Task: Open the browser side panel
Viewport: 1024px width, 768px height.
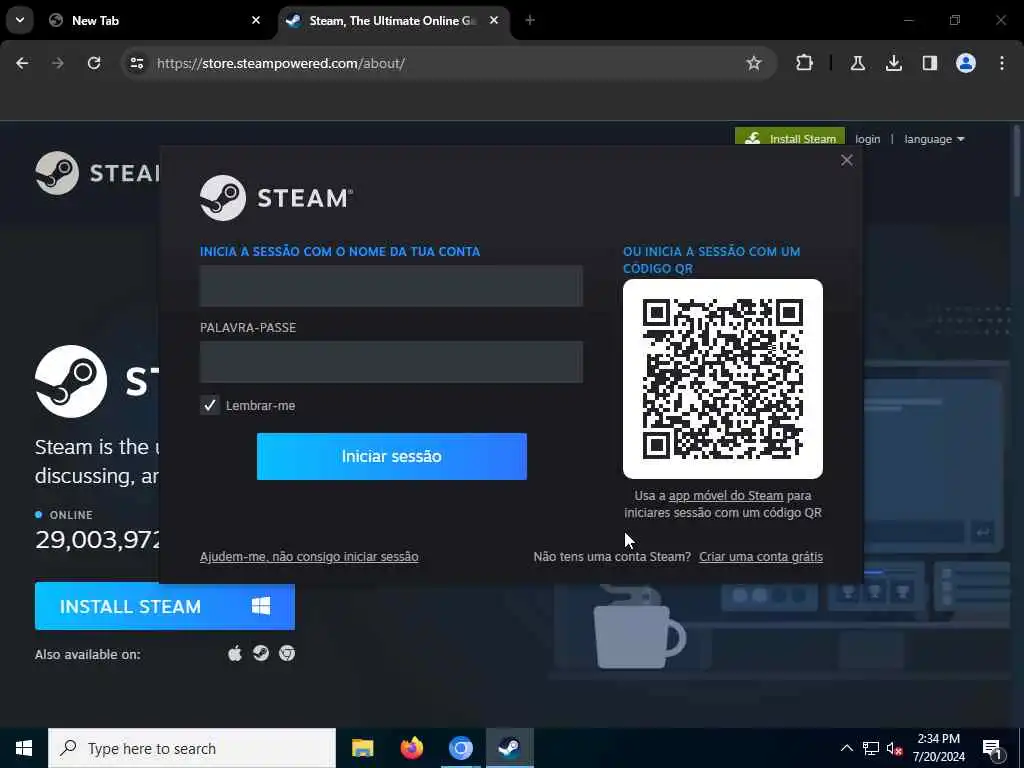Action: pos(929,63)
